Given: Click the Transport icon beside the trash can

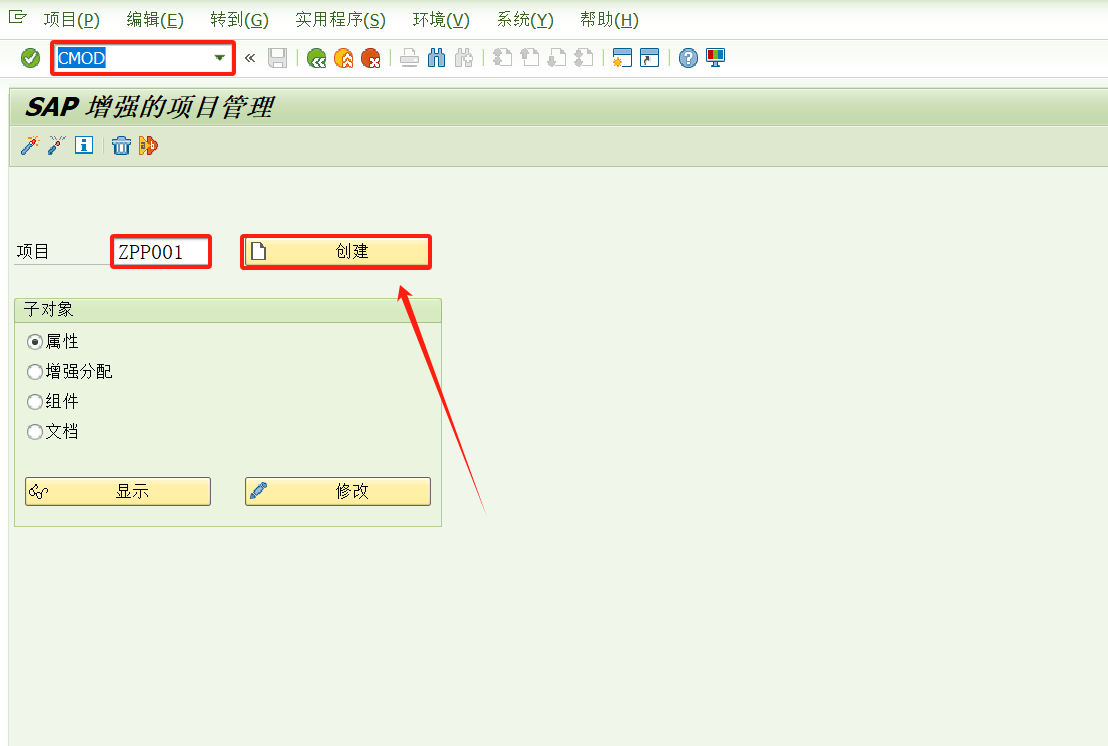Looking at the screenshot, I should coord(148,146).
